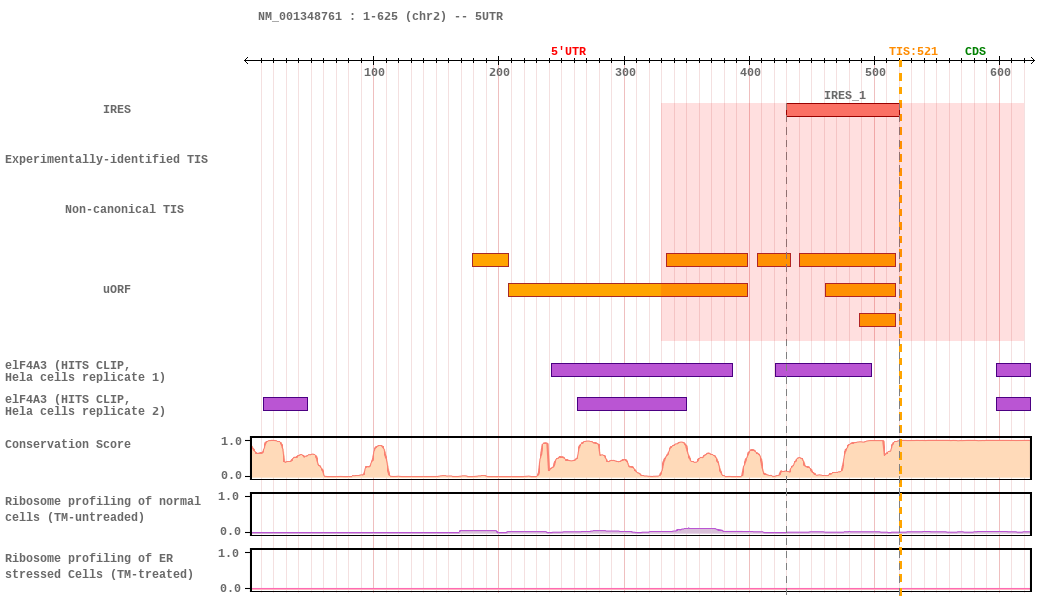Click the NM_001348761 transcript title
This screenshot has height=602, width=1050.
pyautogui.click(x=380, y=17)
